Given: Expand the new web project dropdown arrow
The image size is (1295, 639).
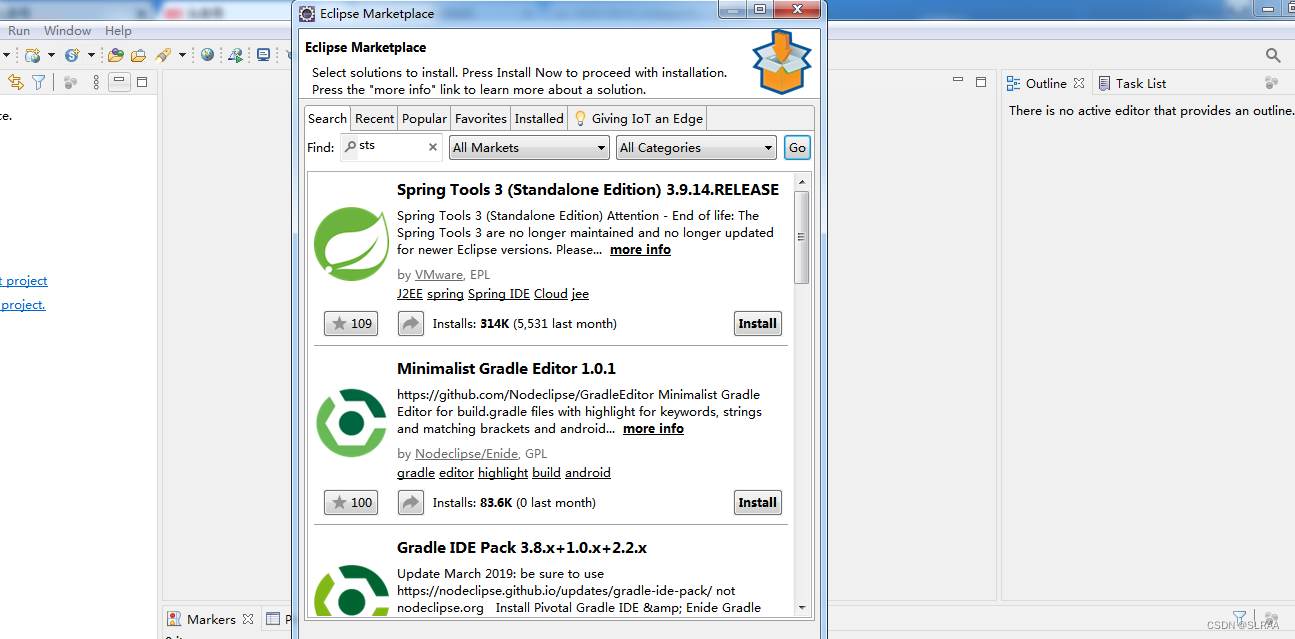Looking at the screenshot, I should pyautogui.click(x=51, y=55).
